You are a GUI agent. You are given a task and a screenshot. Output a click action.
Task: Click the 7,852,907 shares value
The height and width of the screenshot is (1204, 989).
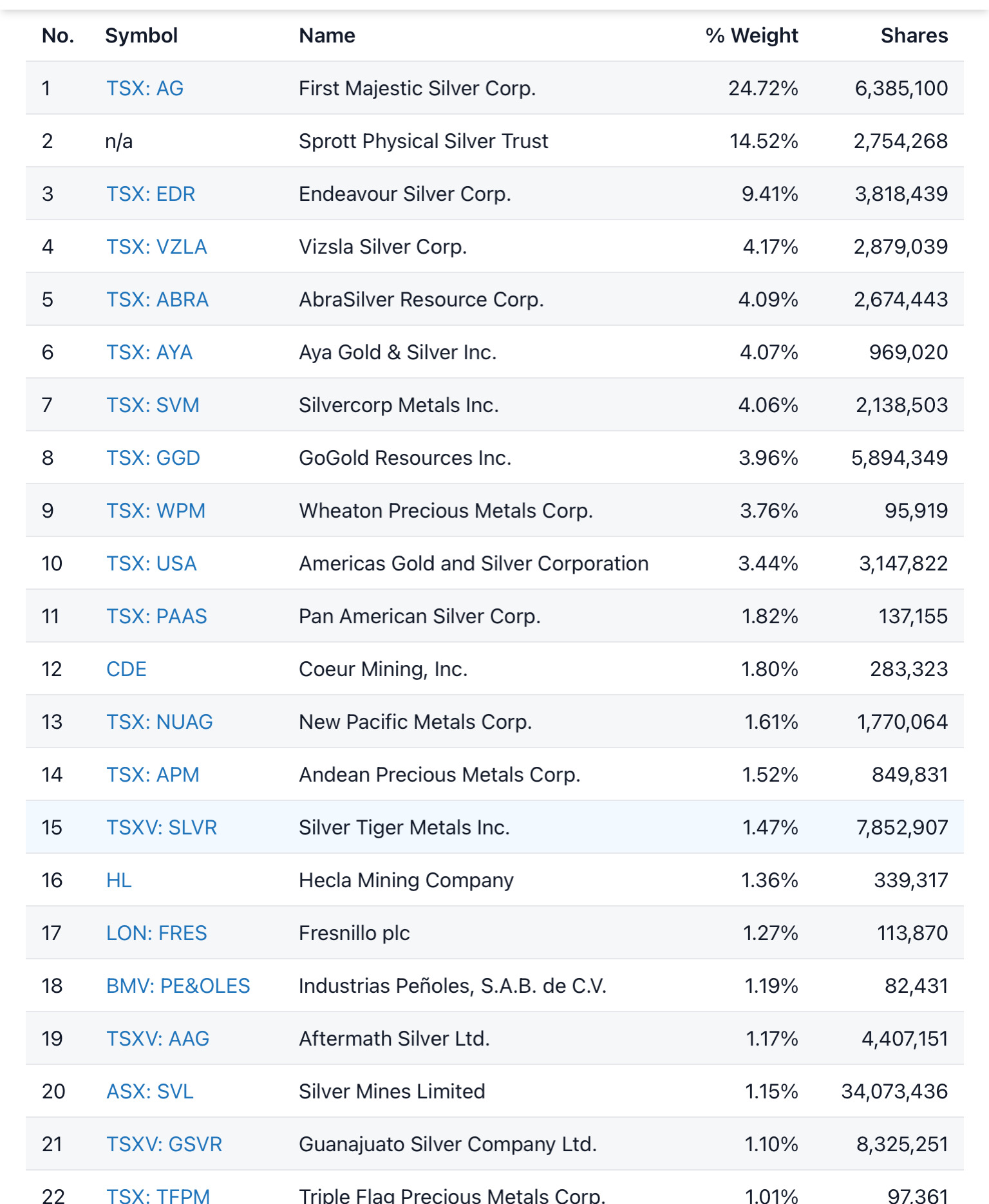tap(902, 827)
